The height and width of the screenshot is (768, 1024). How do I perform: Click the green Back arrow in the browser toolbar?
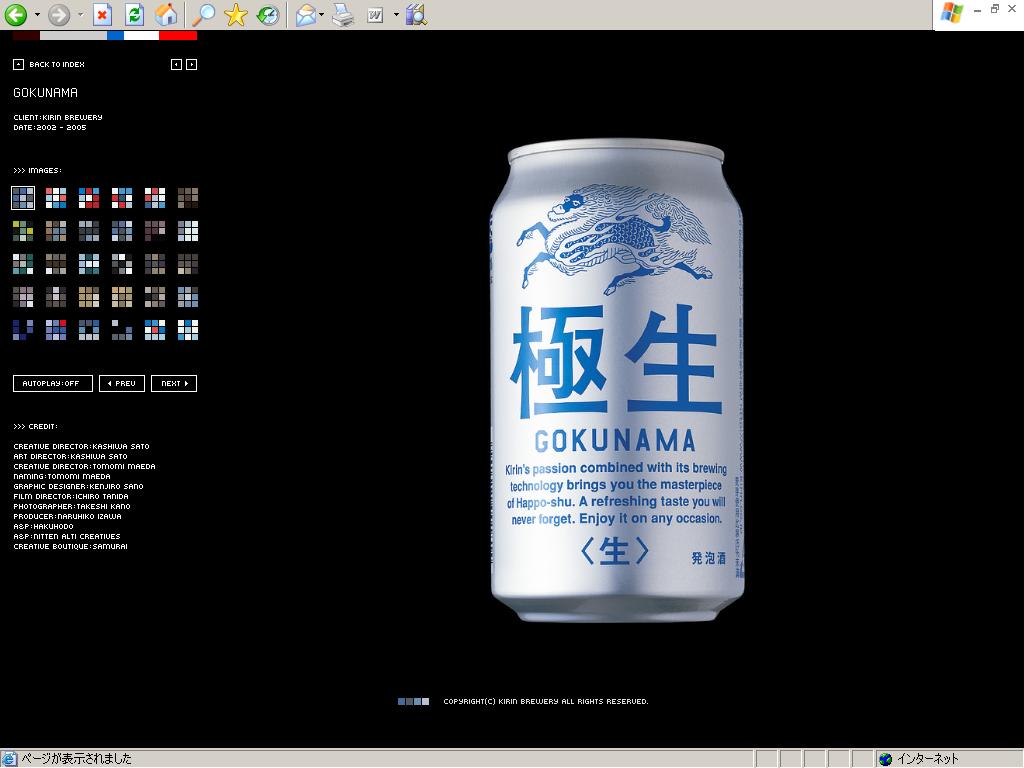(16, 14)
